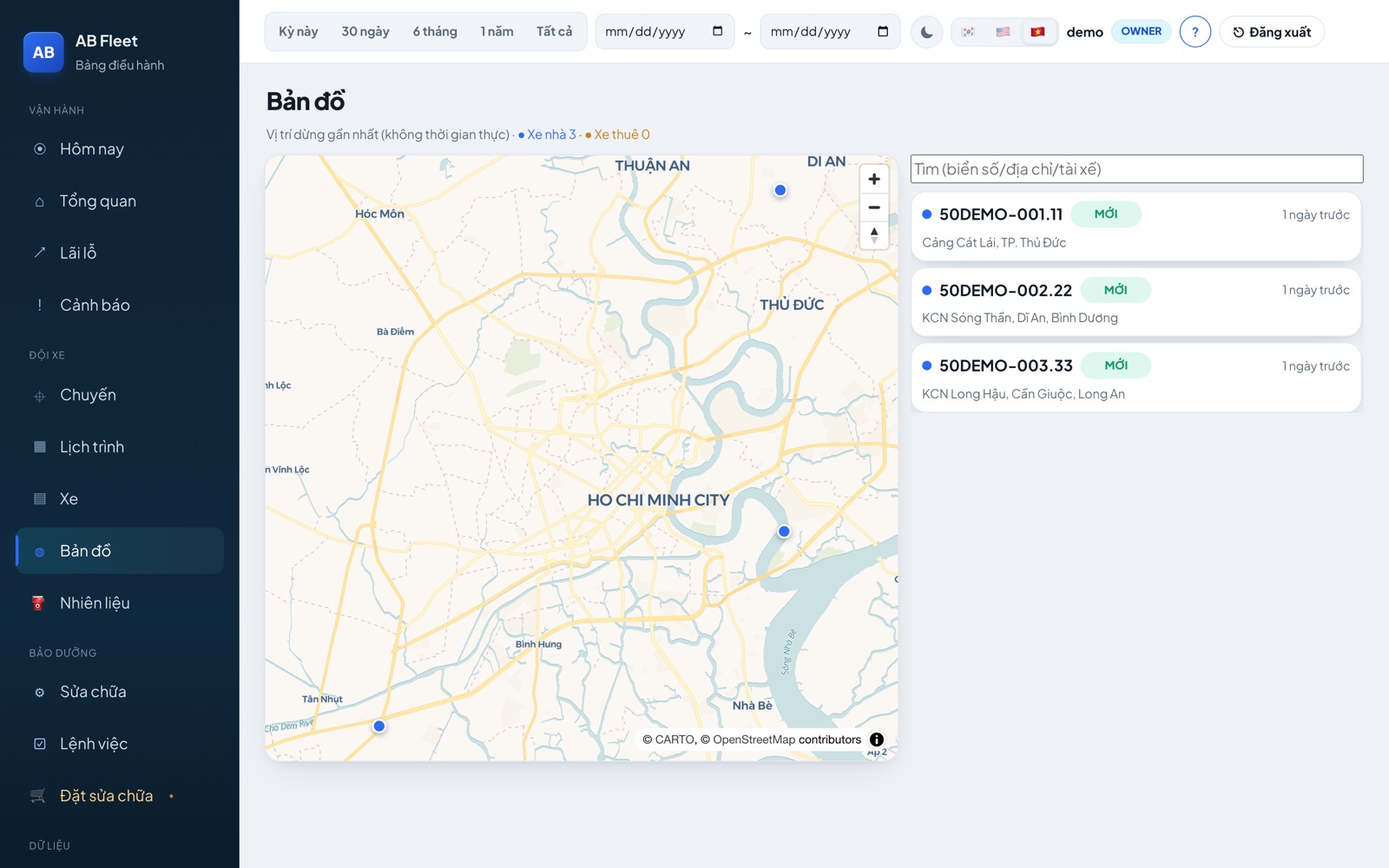The width and height of the screenshot is (1389, 868).
Task: Click Xe nhà 3 legend label
Action: coord(547,135)
